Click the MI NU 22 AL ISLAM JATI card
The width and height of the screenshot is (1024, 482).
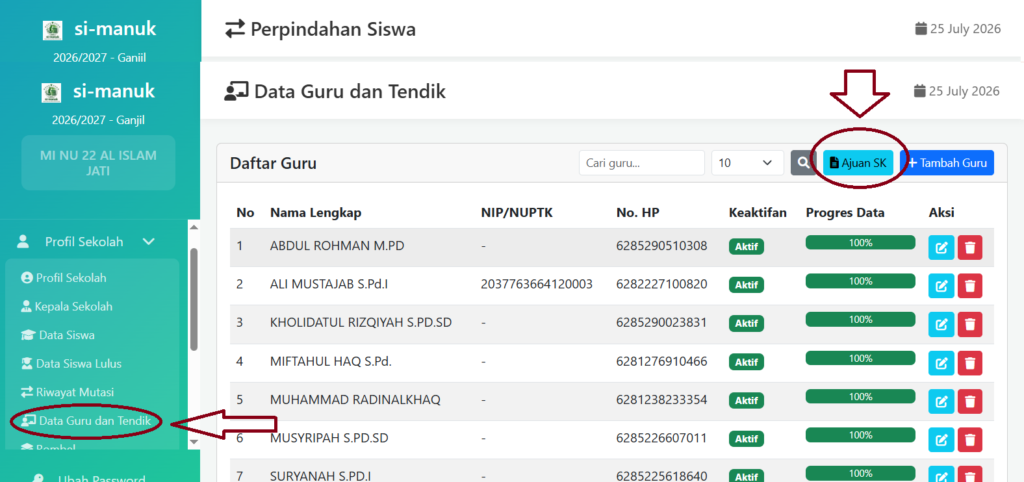point(98,163)
